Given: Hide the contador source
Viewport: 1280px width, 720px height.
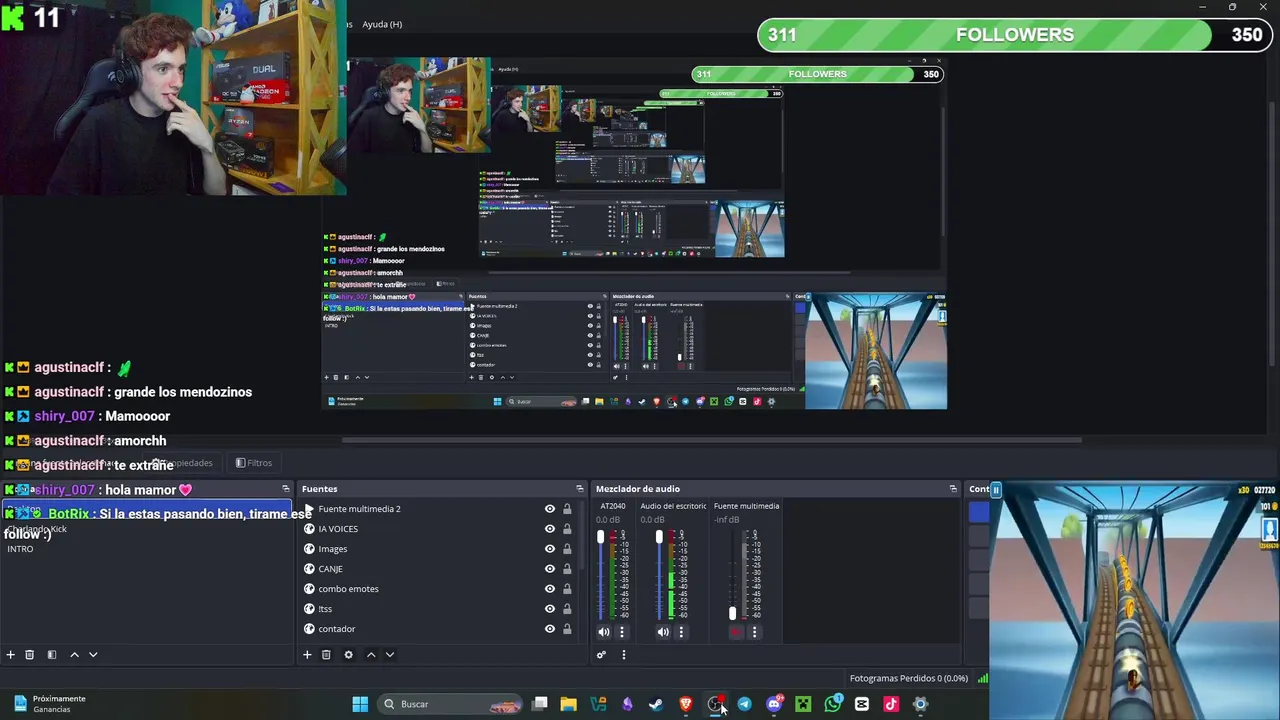Looking at the screenshot, I should (x=549, y=629).
